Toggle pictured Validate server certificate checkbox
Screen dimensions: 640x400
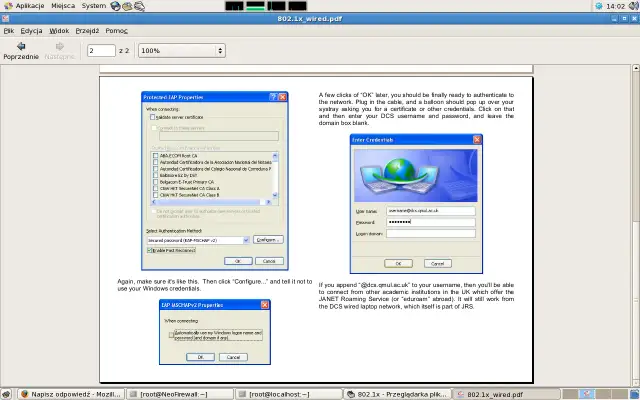pos(153,117)
